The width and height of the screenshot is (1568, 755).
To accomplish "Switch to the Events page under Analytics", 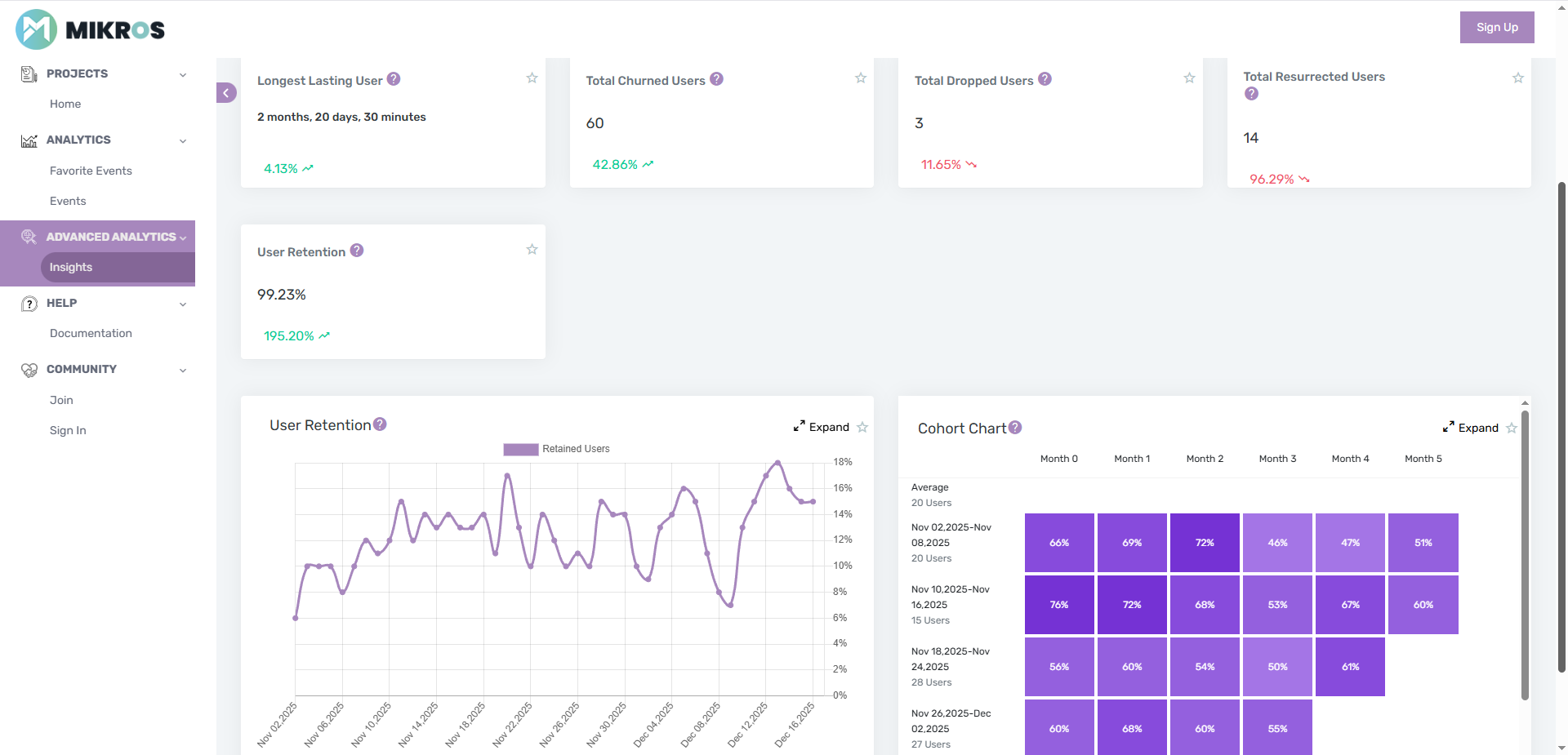I will click(x=68, y=201).
